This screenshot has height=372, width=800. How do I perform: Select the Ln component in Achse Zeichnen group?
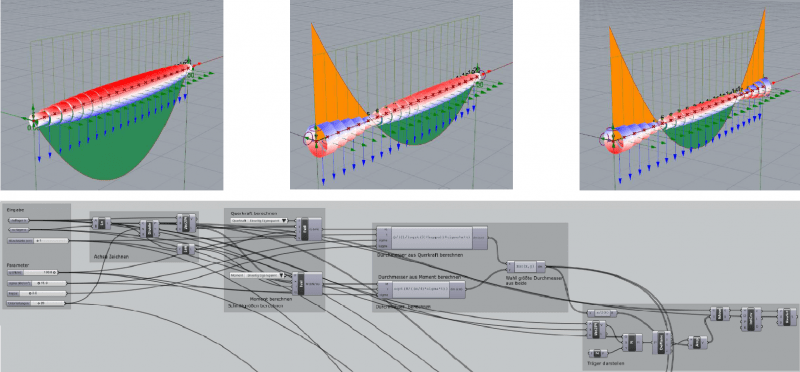(x=102, y=223)
